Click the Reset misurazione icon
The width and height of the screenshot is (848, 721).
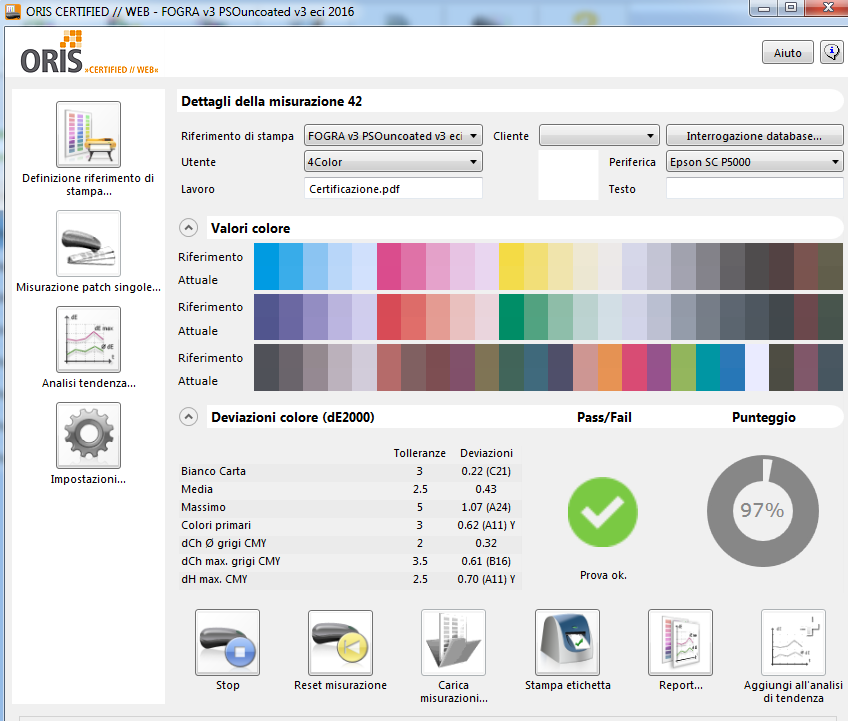tap(340, 642)
